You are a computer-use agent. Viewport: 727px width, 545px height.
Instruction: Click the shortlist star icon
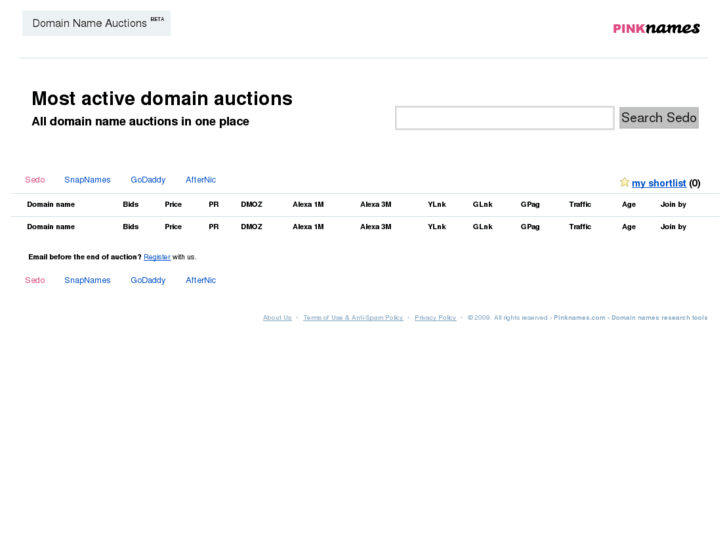624,182
